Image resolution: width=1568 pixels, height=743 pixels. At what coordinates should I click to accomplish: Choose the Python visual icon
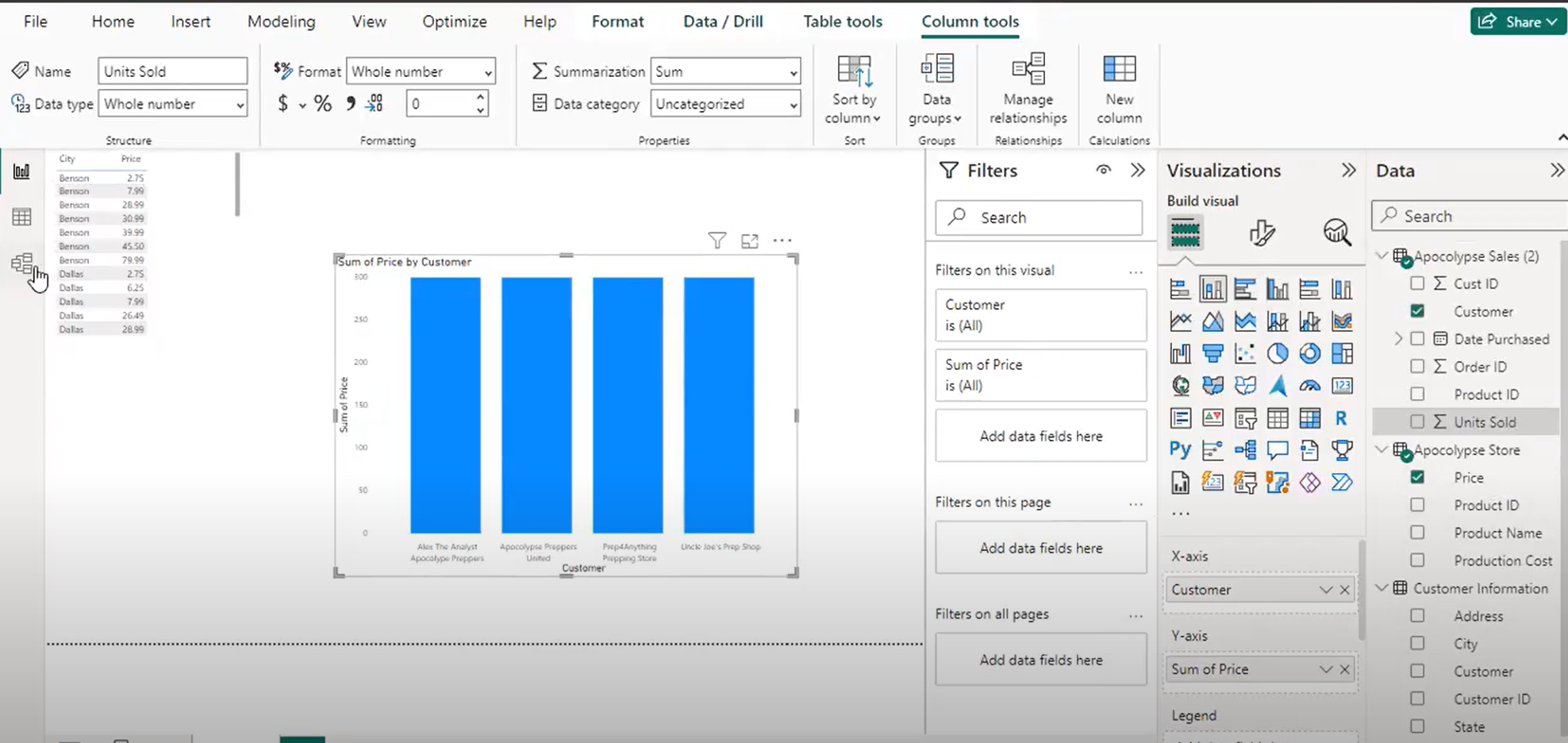pos(1180,450)
